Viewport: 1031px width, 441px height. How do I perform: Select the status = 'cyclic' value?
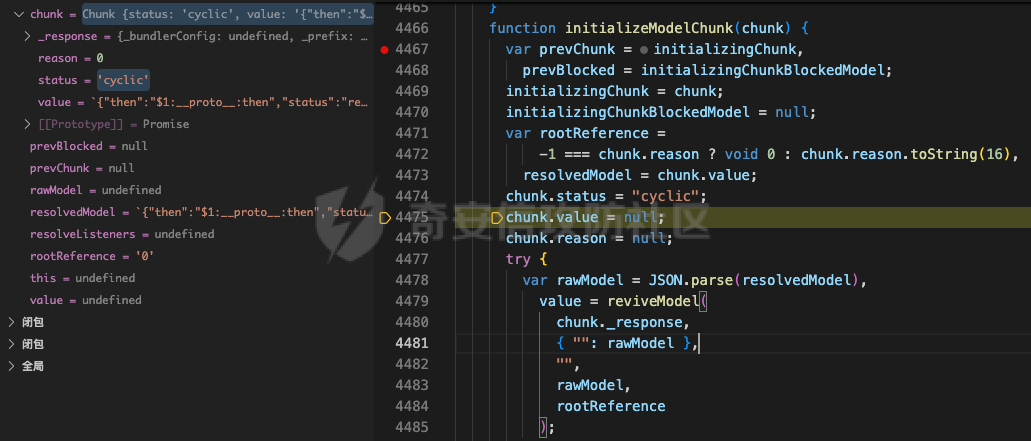[x=124, y=80]
